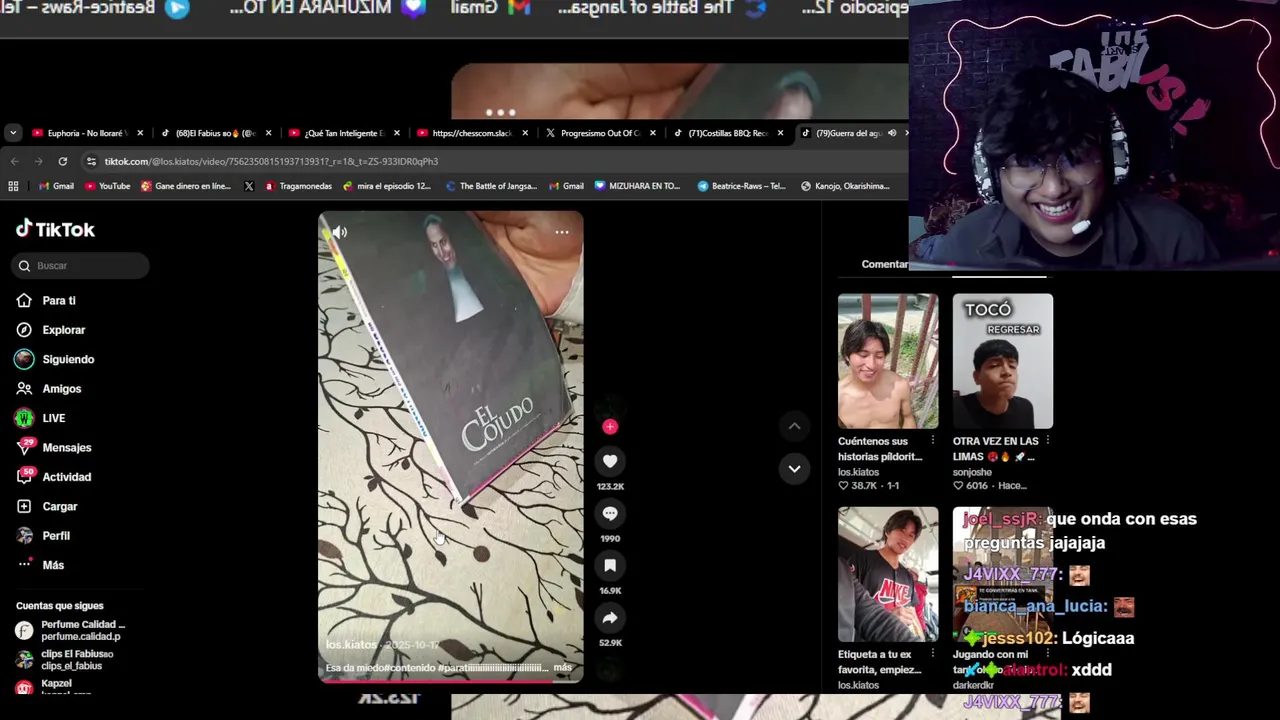The height and width of the screenshot is (720, 1280).
Task: Mute the TikTok video sound
Action: point(340,232)
